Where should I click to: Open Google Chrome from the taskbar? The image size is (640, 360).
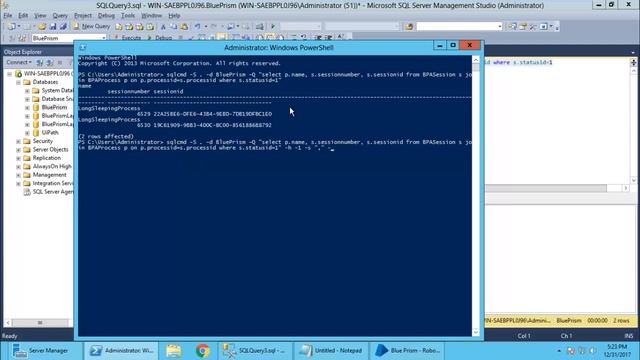click(x=202, y=351)
